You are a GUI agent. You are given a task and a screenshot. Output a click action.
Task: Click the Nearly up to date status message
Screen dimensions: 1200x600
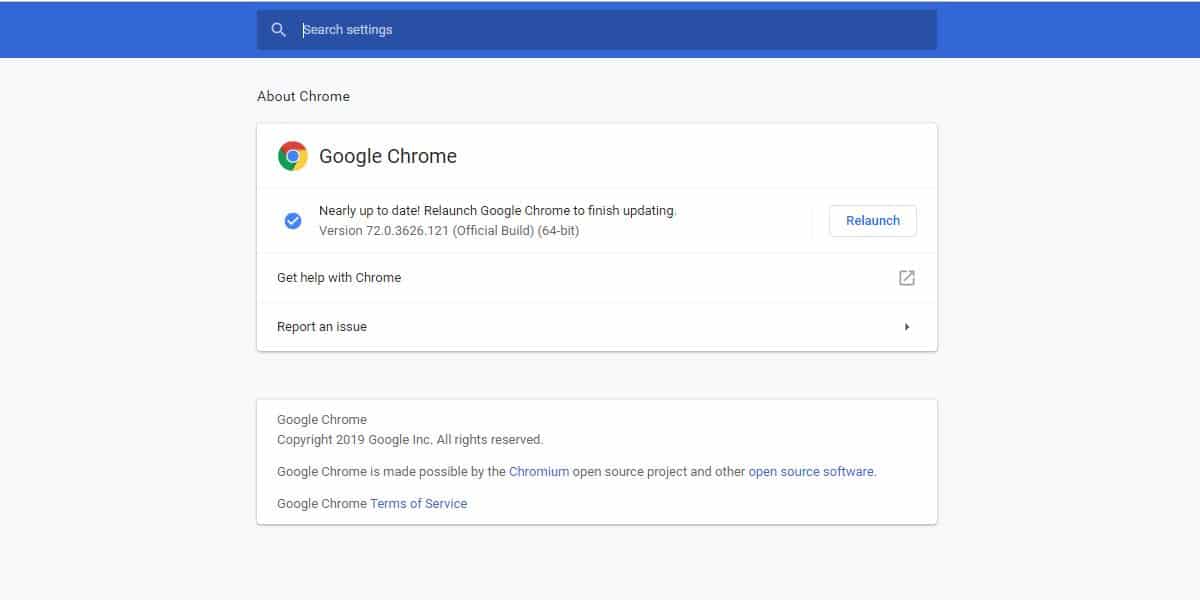pos(497,211)
